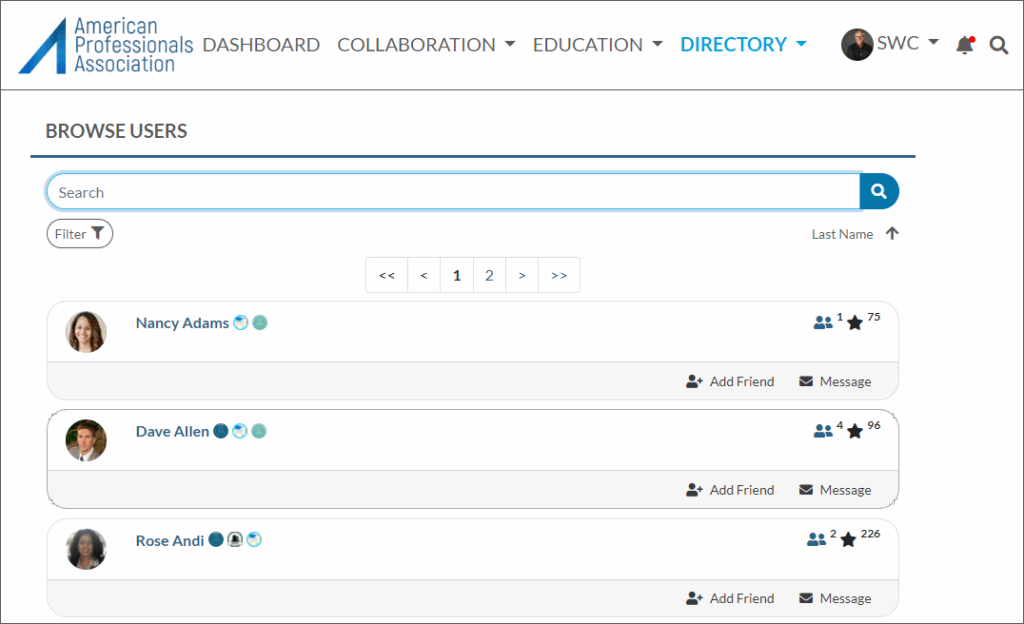The height and width of the screenshot is (624, 1024).
Task: Click Rose Andi's star points icon
Action: pyautogui.click(x=848, y=540)
